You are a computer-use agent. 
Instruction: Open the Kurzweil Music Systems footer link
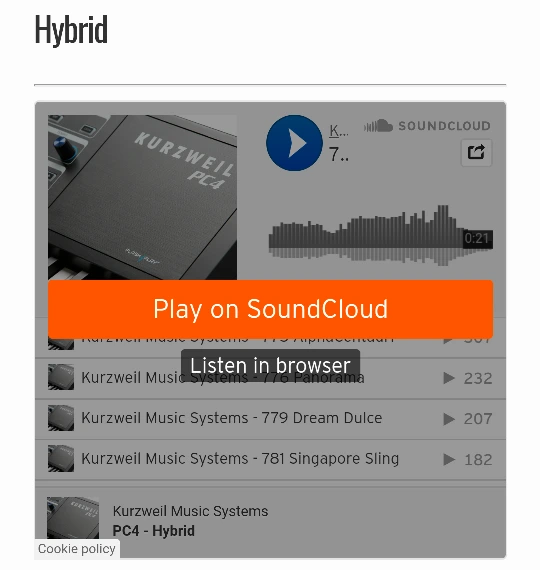(x=191, y=511)
